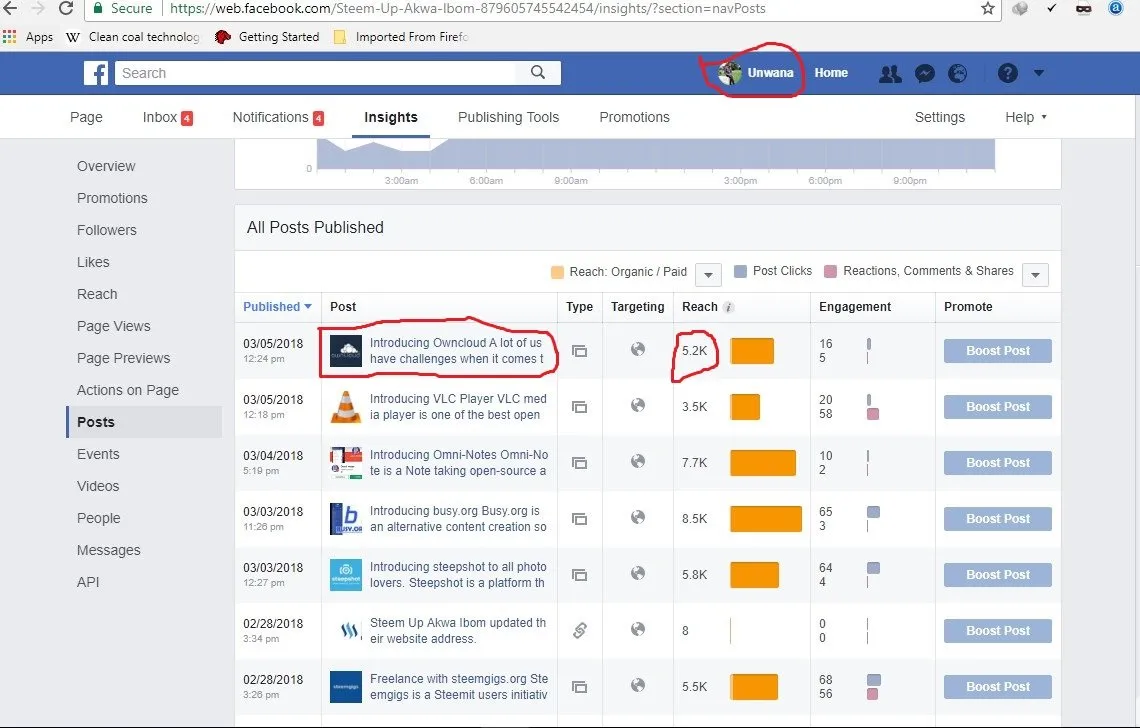This screenshot has height=728, width=1140.
Task: Select Events in the sidebar
Action: coord(98,454)
